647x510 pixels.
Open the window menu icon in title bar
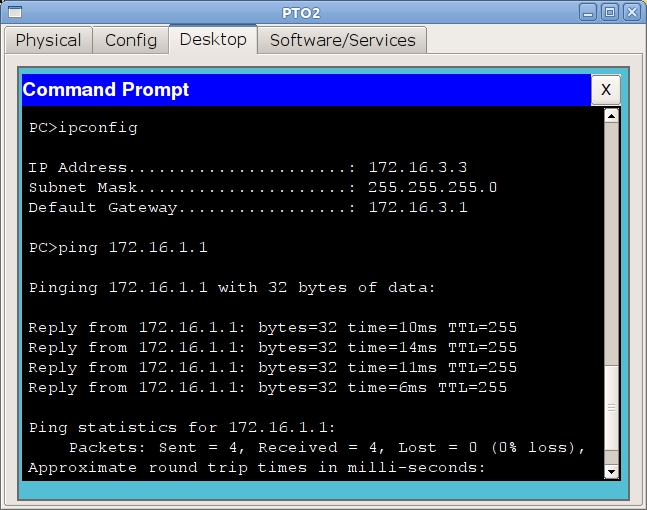point(13,12)
